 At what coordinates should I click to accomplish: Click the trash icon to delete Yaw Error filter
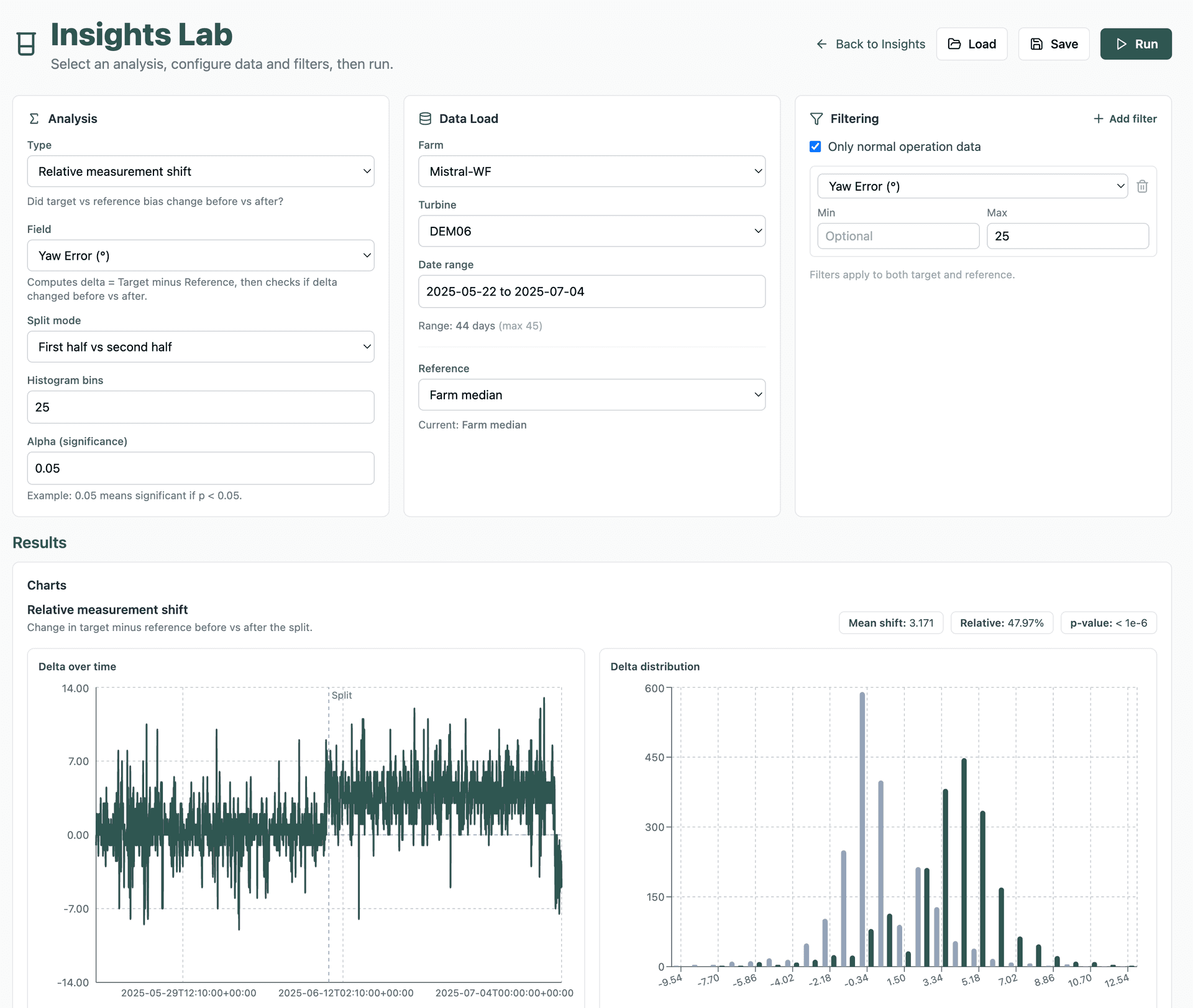(1142, 186)
